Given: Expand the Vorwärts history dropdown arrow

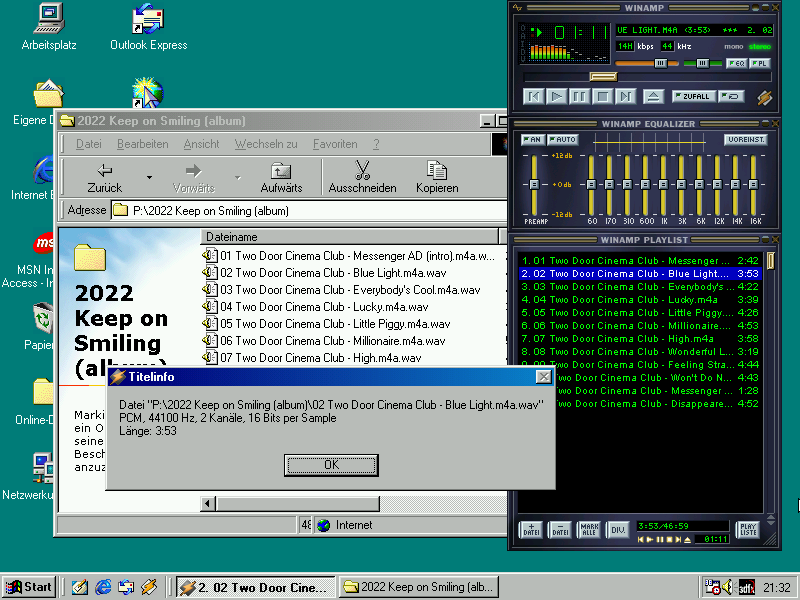Looking at the screenshot, I should 238,178.
